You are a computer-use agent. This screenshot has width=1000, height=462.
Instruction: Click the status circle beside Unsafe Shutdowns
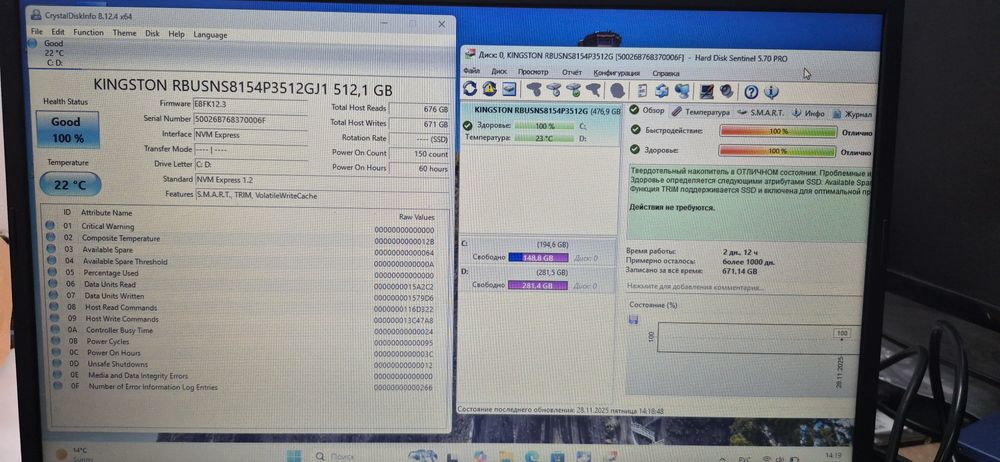point(56,363)
